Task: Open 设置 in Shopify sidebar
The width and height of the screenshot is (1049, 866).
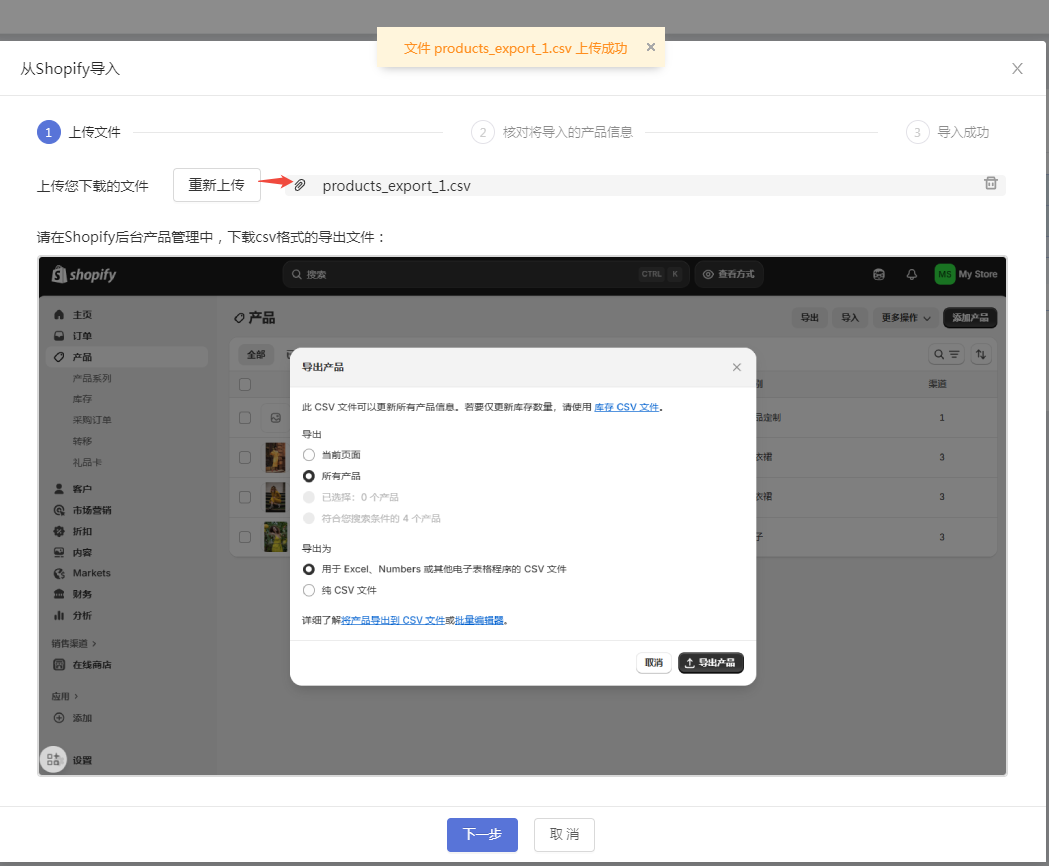Action: [82, 760]
